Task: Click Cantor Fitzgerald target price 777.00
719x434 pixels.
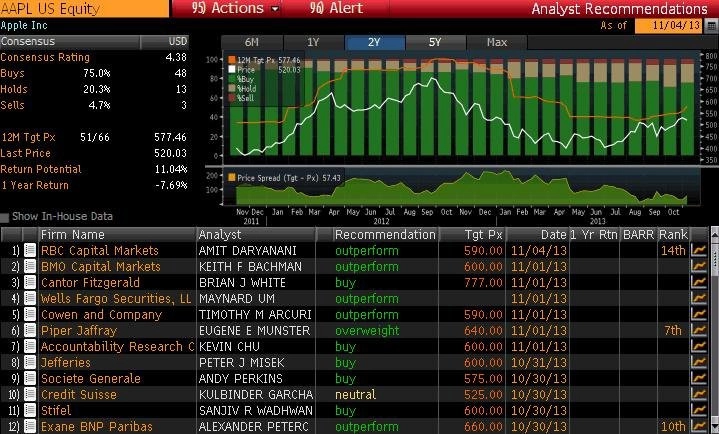Action: 483,283
